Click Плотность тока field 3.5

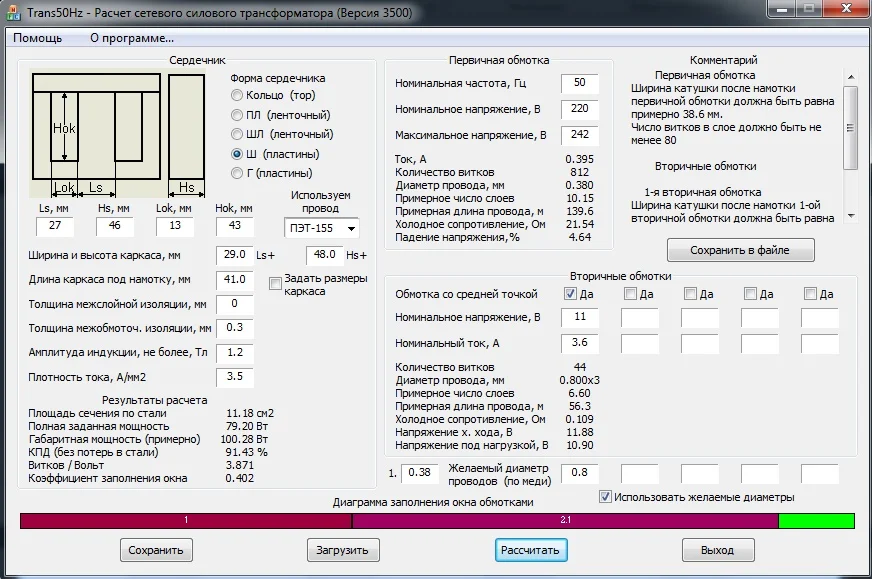tap(235, 377)
